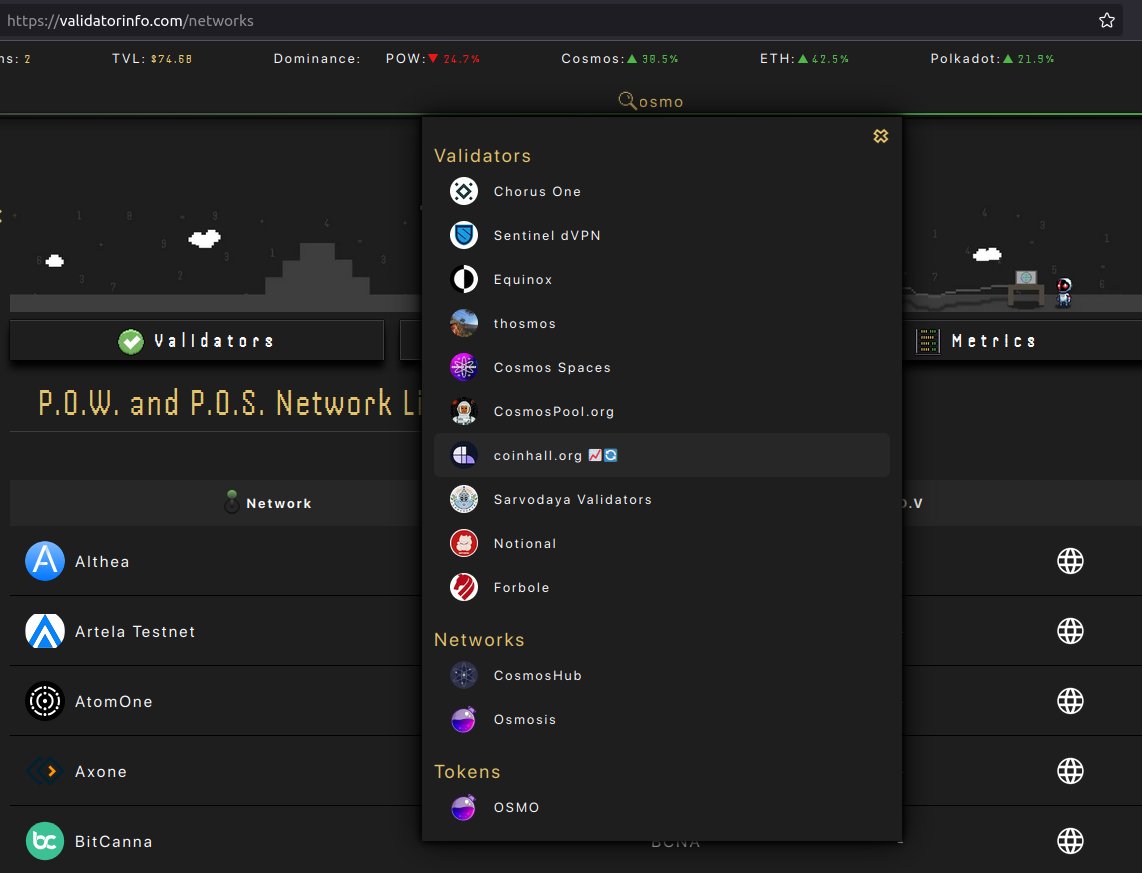Click the Notional red logo
Image resolution: width=1142 pixels, height=873 pixels.
point(464,543)
